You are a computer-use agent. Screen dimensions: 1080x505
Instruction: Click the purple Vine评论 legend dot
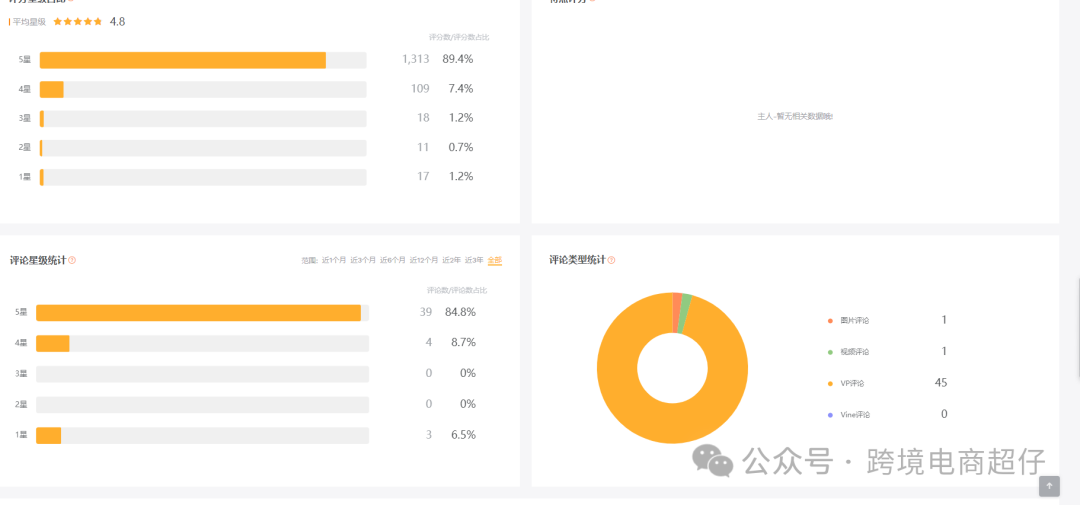(829, 415)
